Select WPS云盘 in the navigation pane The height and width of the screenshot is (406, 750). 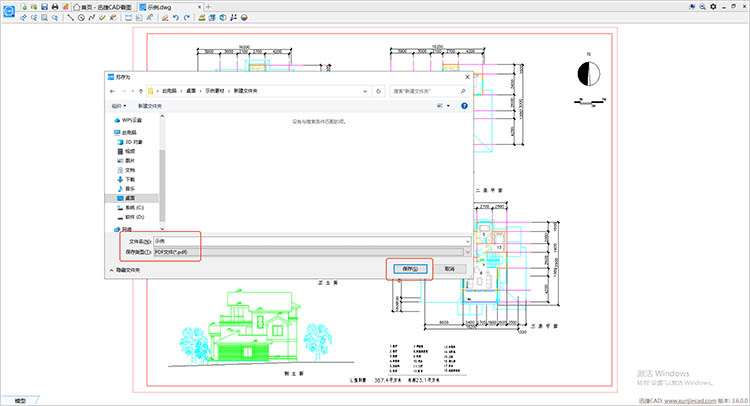pyautogui.click(x=128, y=120)
